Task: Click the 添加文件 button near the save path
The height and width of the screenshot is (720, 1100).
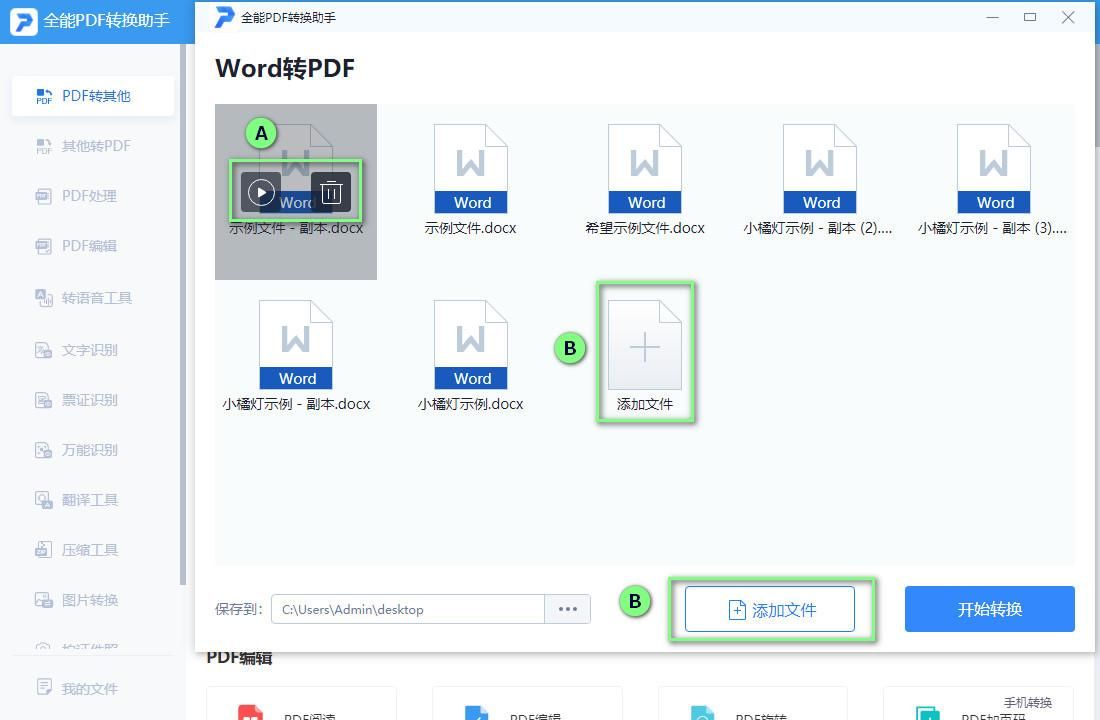Action: [770, 609]
